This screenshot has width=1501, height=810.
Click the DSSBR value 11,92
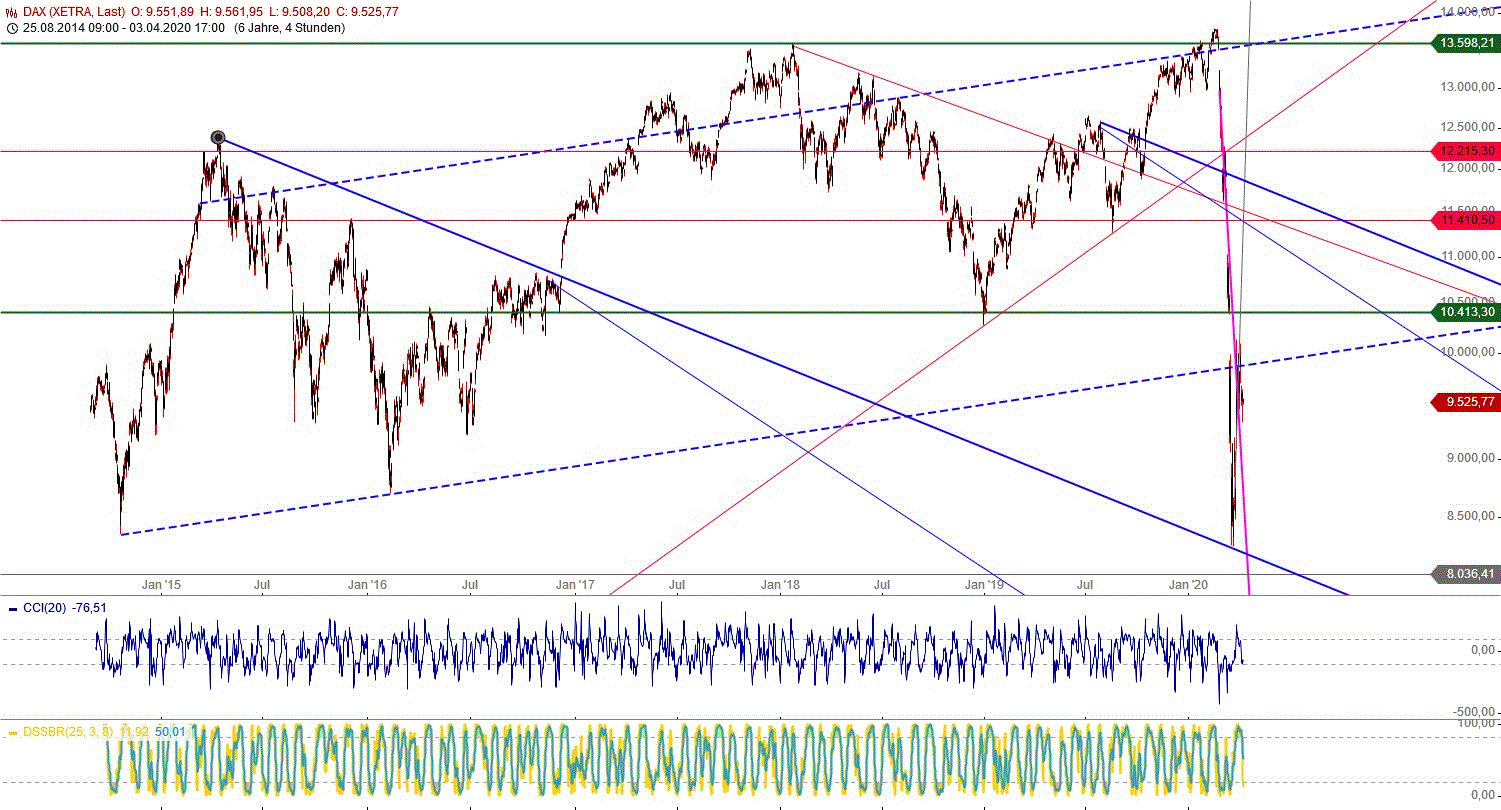[136, 733]
